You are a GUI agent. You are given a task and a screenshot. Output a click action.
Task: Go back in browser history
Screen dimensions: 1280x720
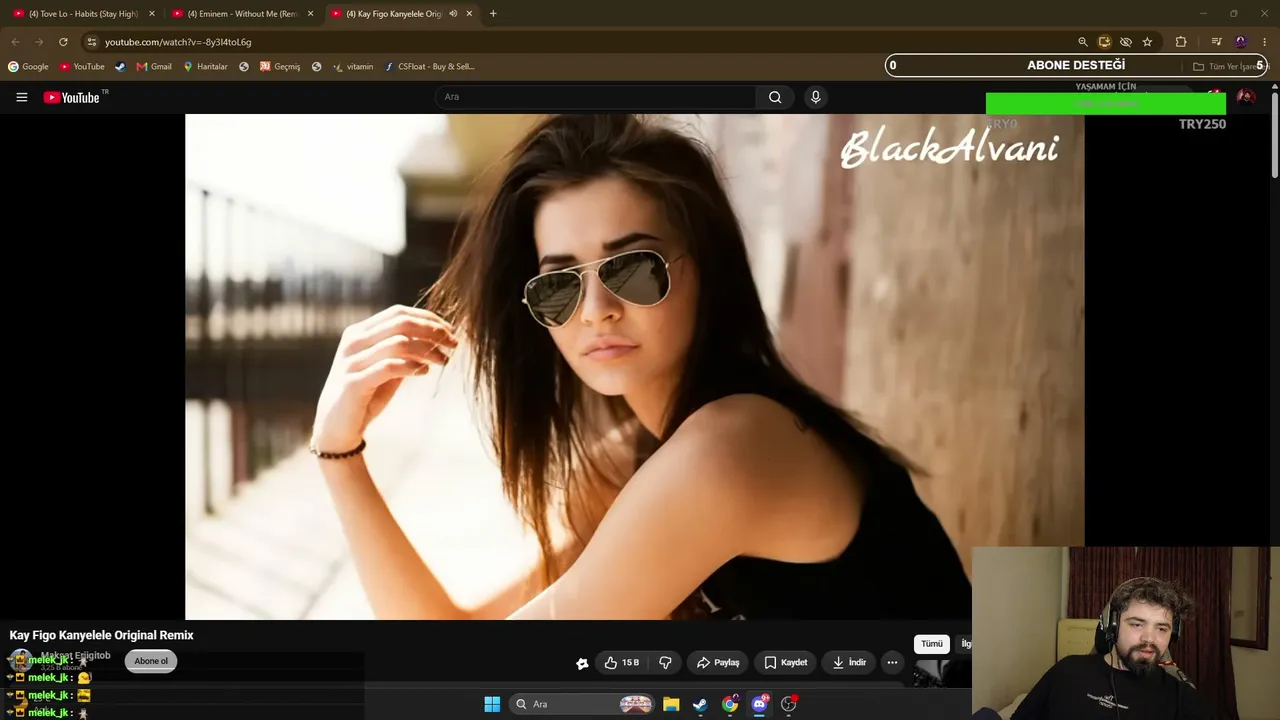(x=15, y=42)
